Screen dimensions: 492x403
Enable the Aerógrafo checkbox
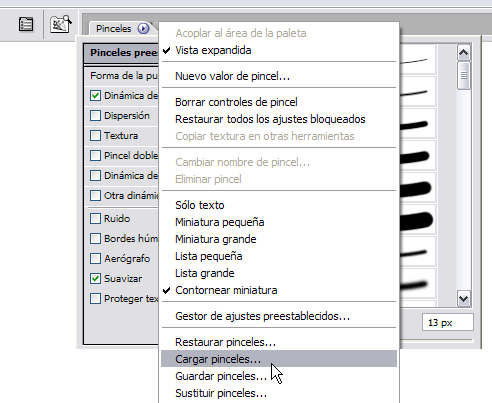[x=95, y=259]
